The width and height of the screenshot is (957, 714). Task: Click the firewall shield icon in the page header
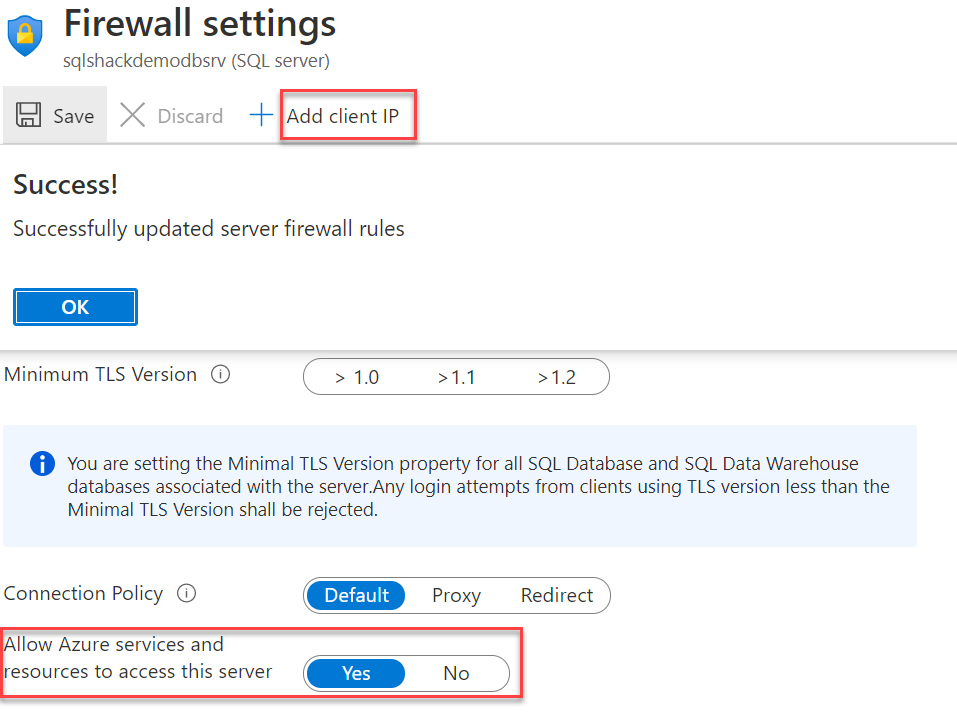(23, 33)
